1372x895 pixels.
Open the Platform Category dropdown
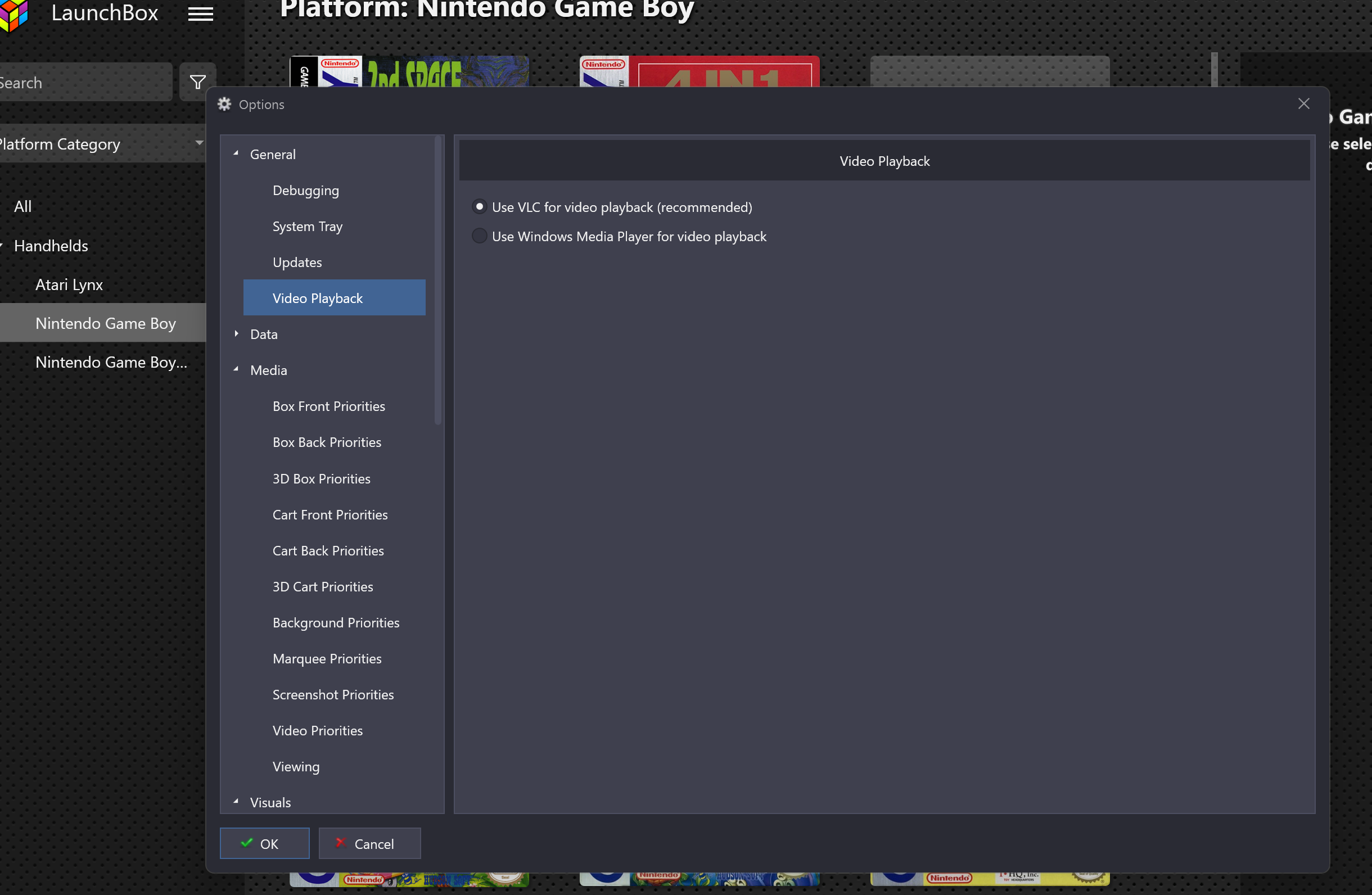point(102,143)
